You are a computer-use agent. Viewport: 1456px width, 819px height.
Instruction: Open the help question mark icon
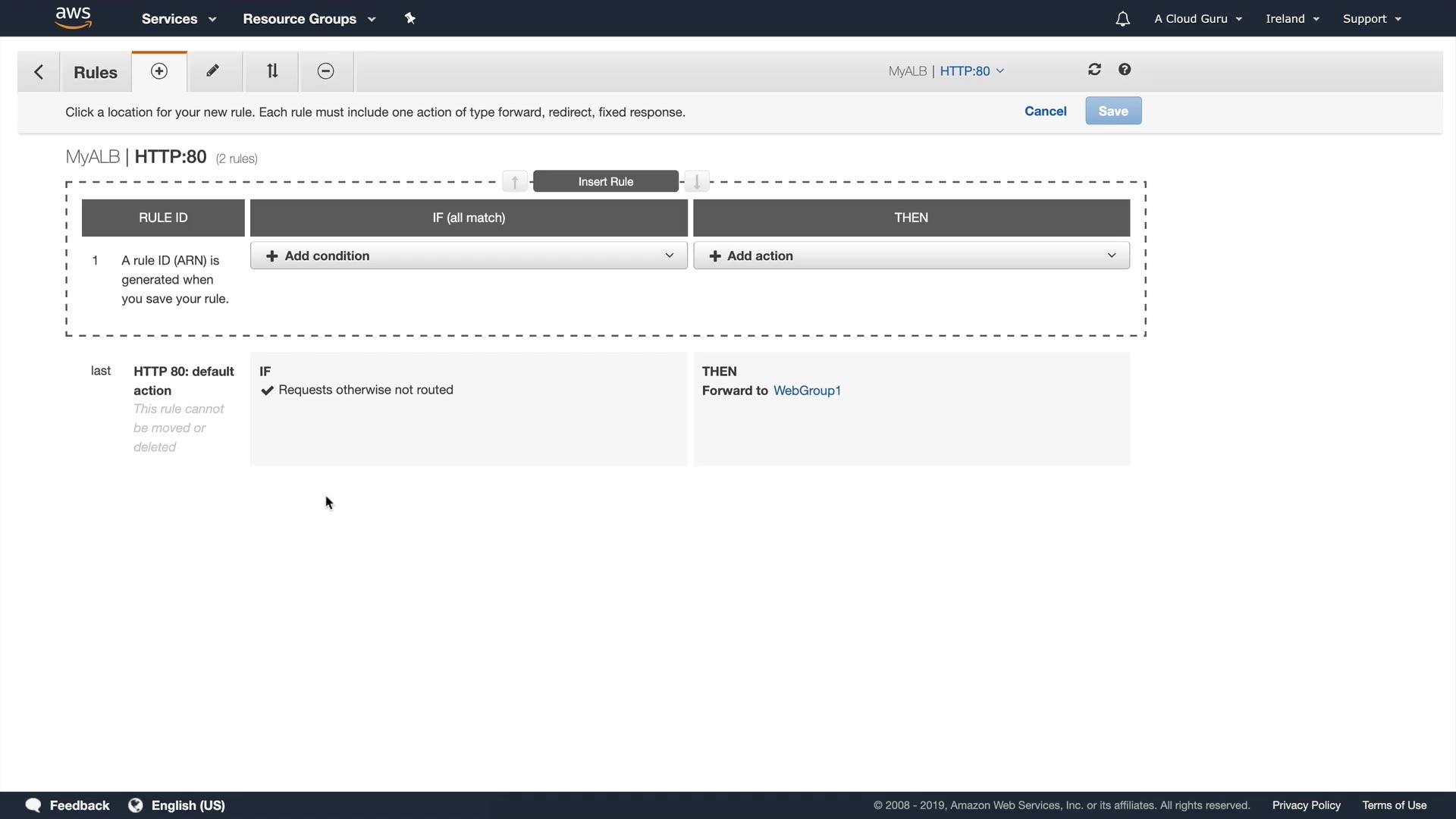[1125, 70]
